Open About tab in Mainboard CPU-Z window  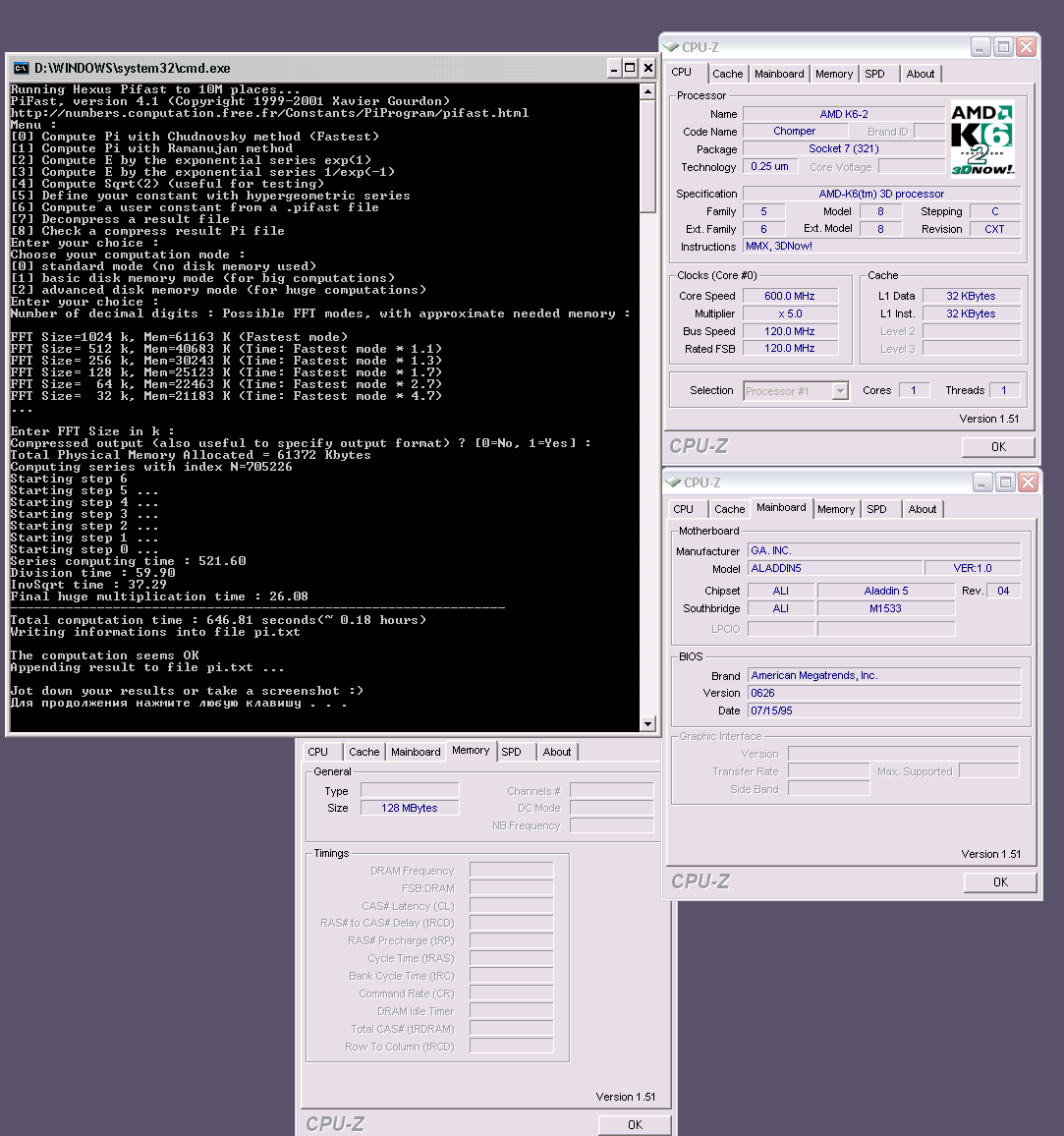click(x=923, y=509)
